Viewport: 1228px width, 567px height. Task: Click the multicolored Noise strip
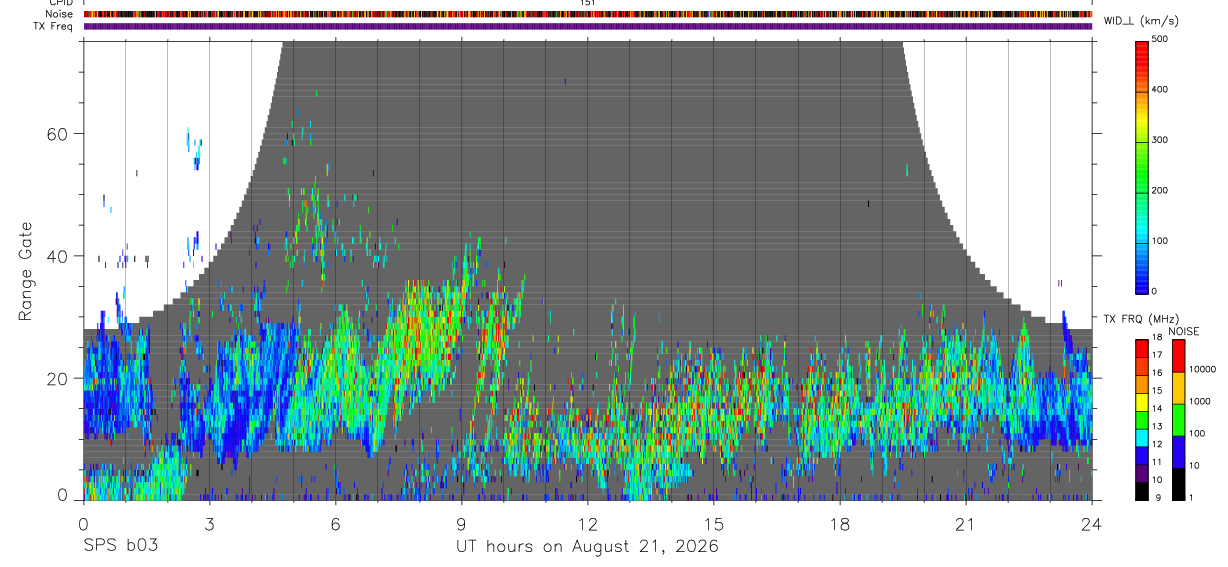pyautogui.click(x=587, y=14)
